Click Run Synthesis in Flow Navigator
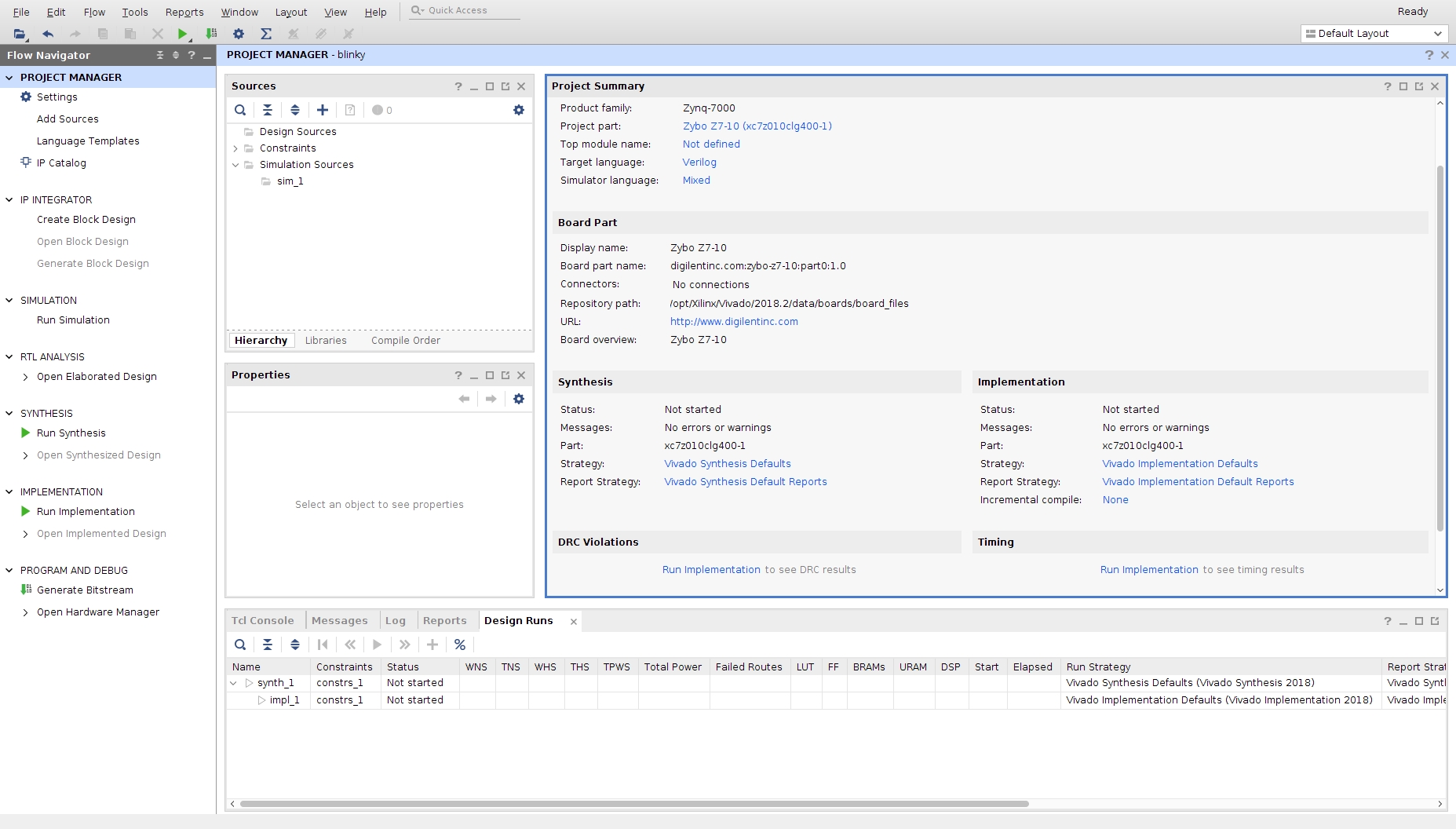Screen dimensions: 1456x829 point(71,433)
